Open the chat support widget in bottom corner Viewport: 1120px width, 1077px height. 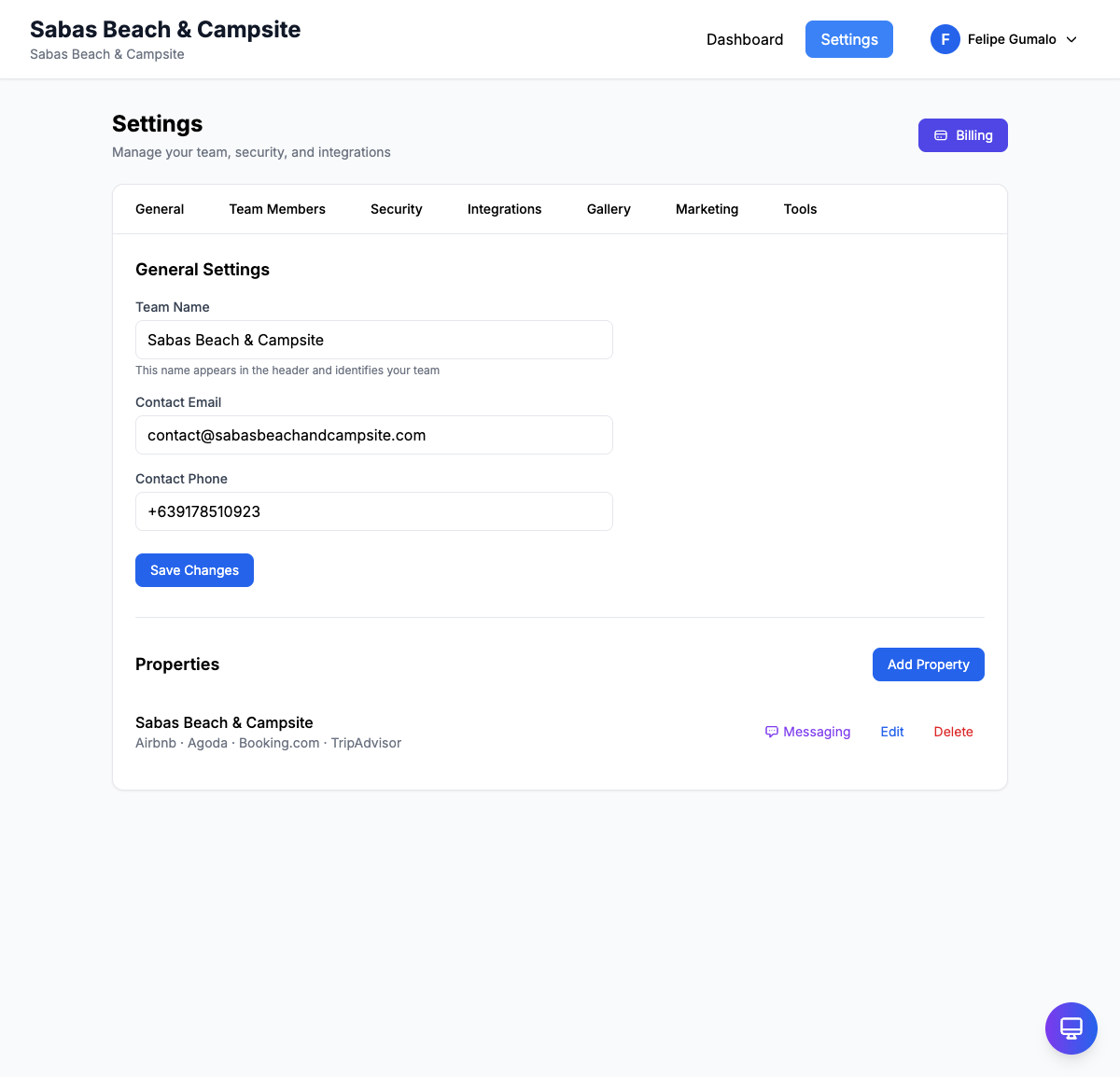[1071, 1028]
